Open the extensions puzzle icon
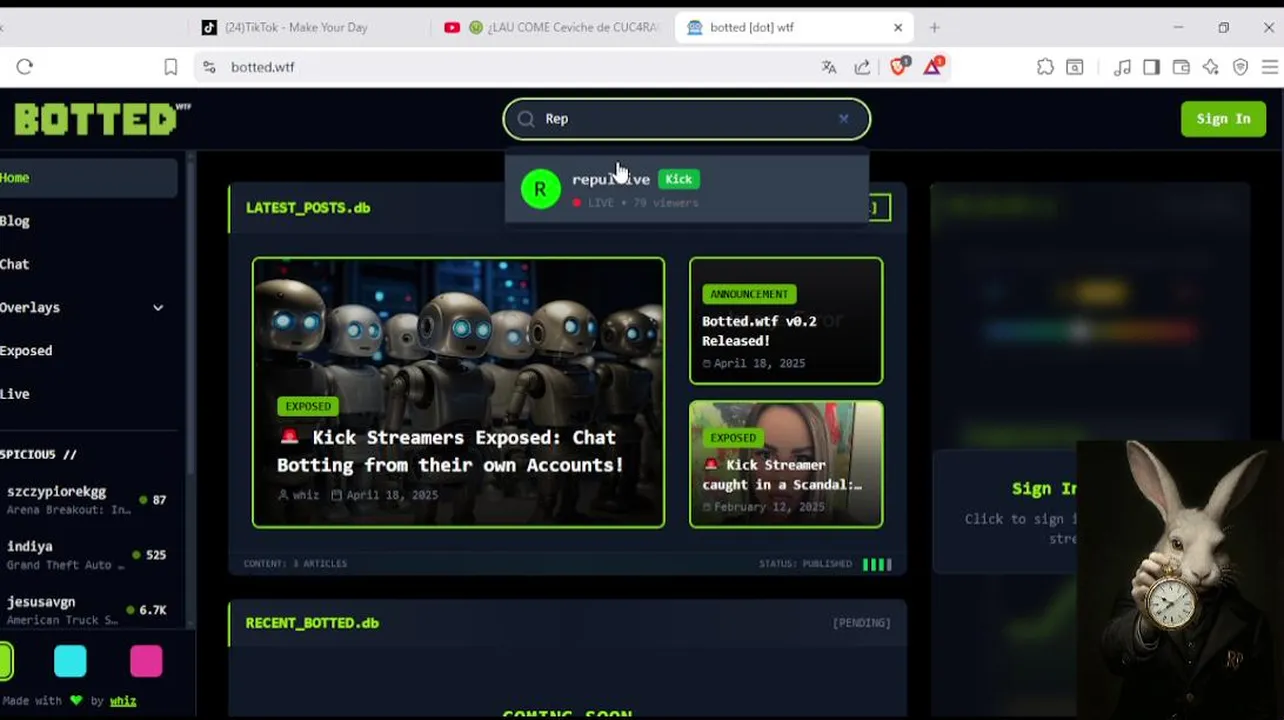The width and height of the screenshot is (1284, 720). coord(1045,67)
